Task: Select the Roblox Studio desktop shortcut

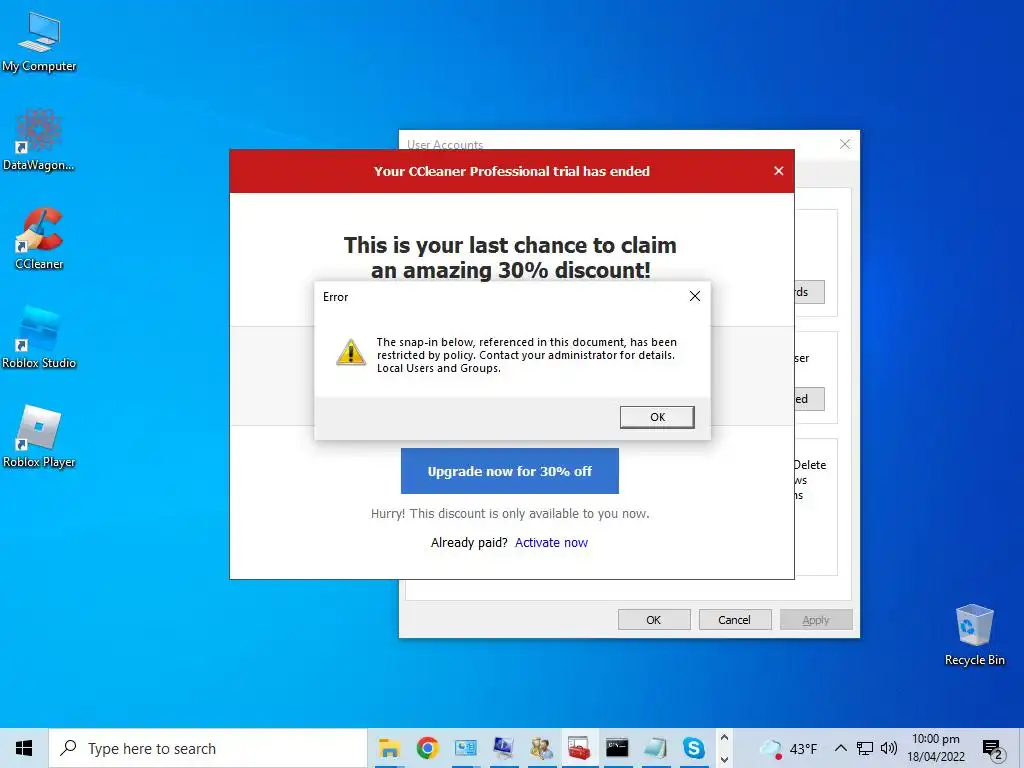Action: pyautogui.click(x=39, y=337)
